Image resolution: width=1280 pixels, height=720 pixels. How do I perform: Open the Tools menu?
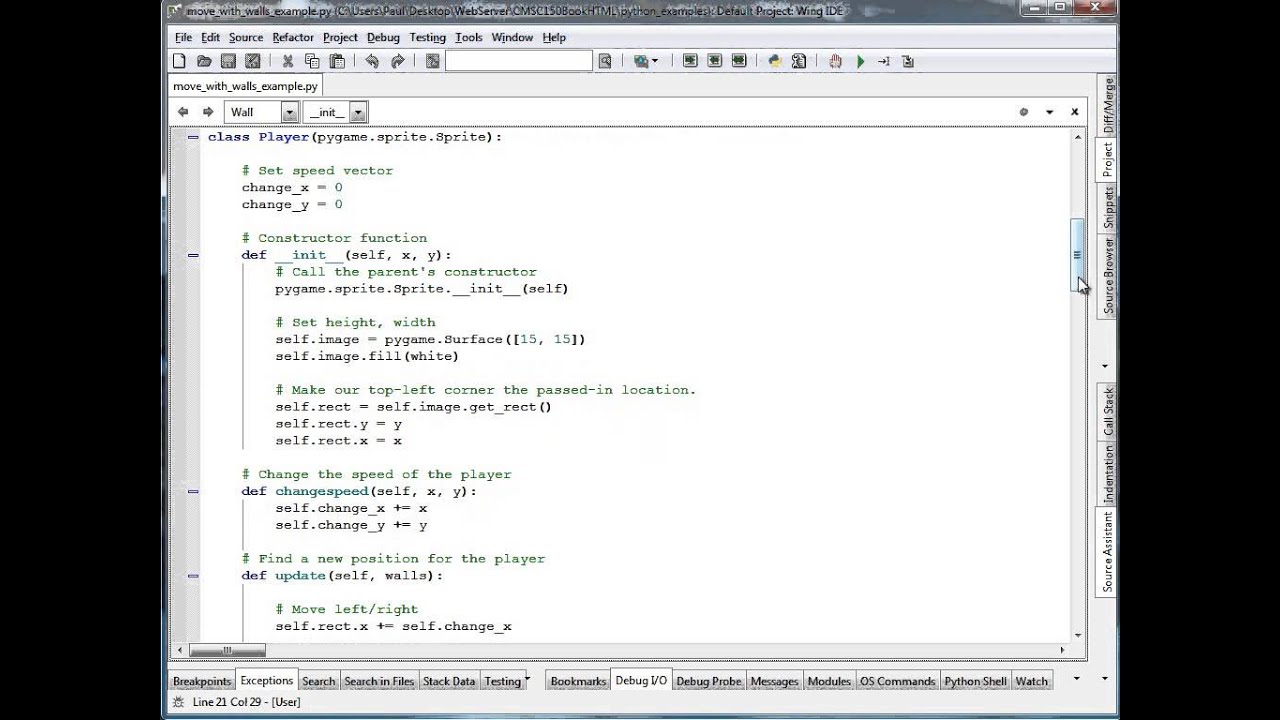point(468,37)
